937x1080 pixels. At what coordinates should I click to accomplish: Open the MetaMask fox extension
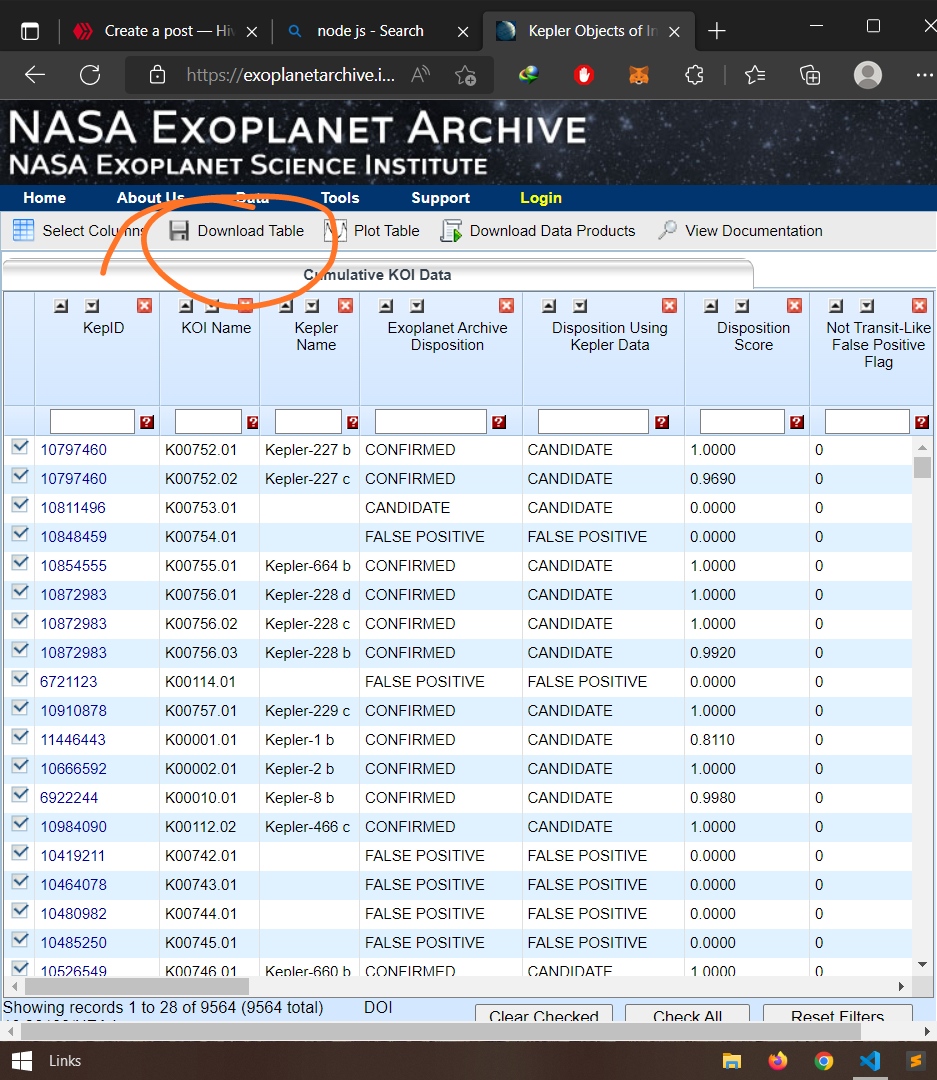pos(639,74)
